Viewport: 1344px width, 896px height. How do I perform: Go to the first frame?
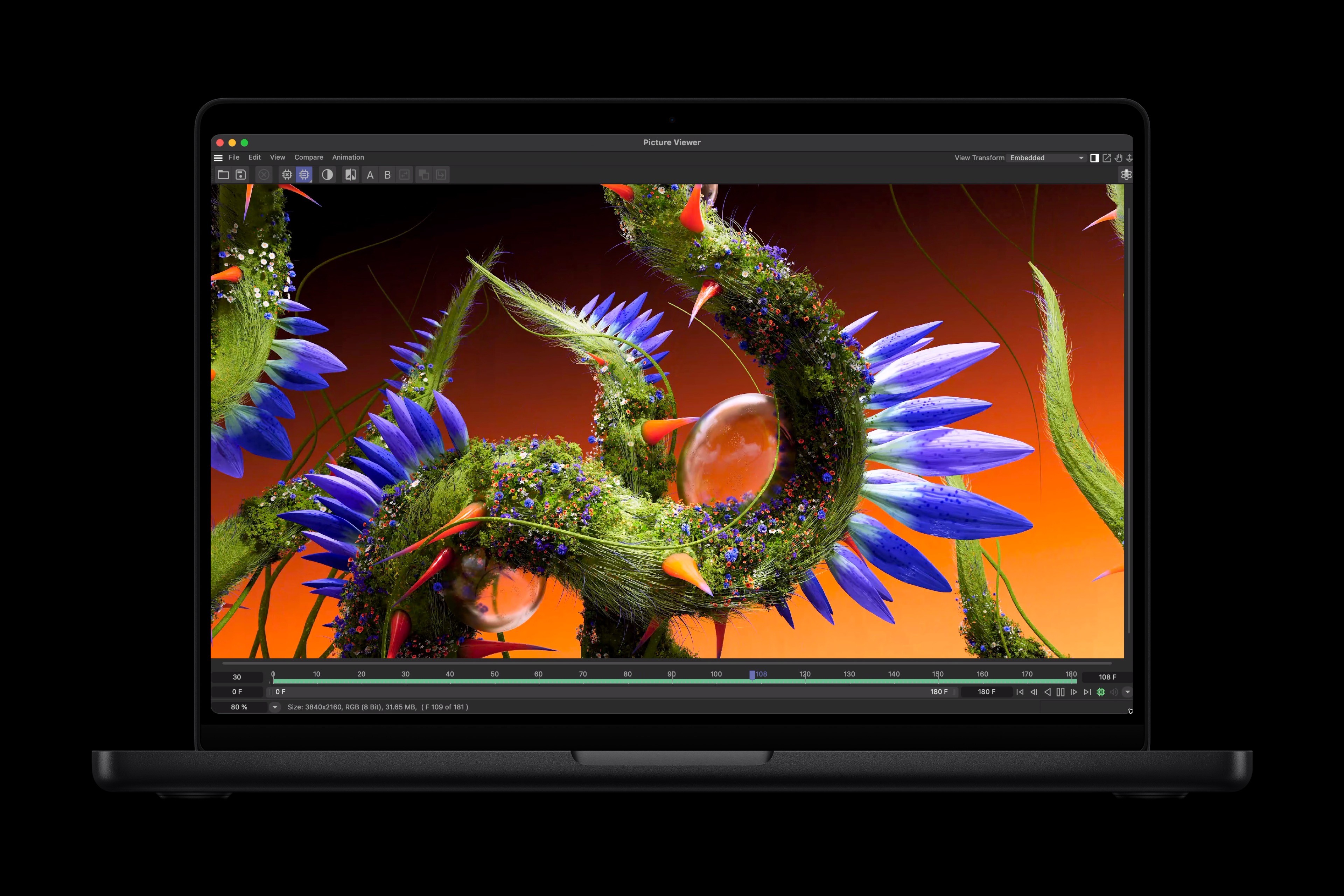[x=1020, y=692]
